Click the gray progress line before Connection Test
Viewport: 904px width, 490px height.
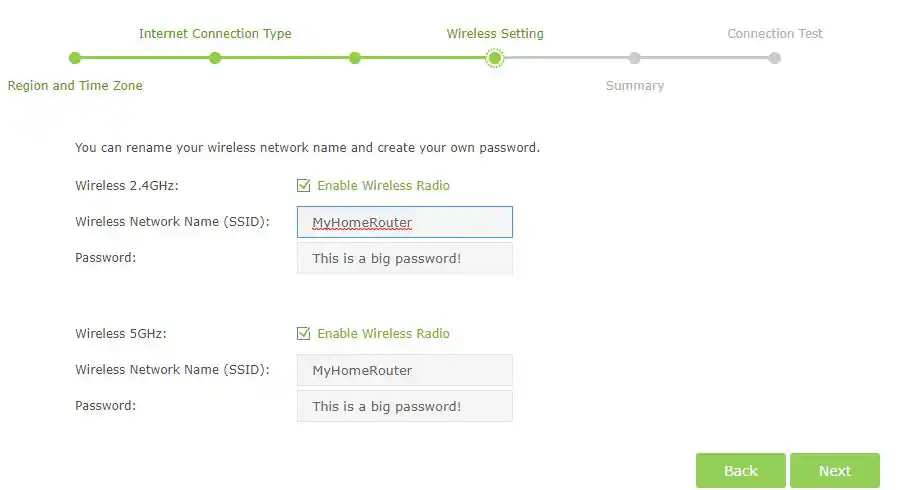(x=705, y=58)
